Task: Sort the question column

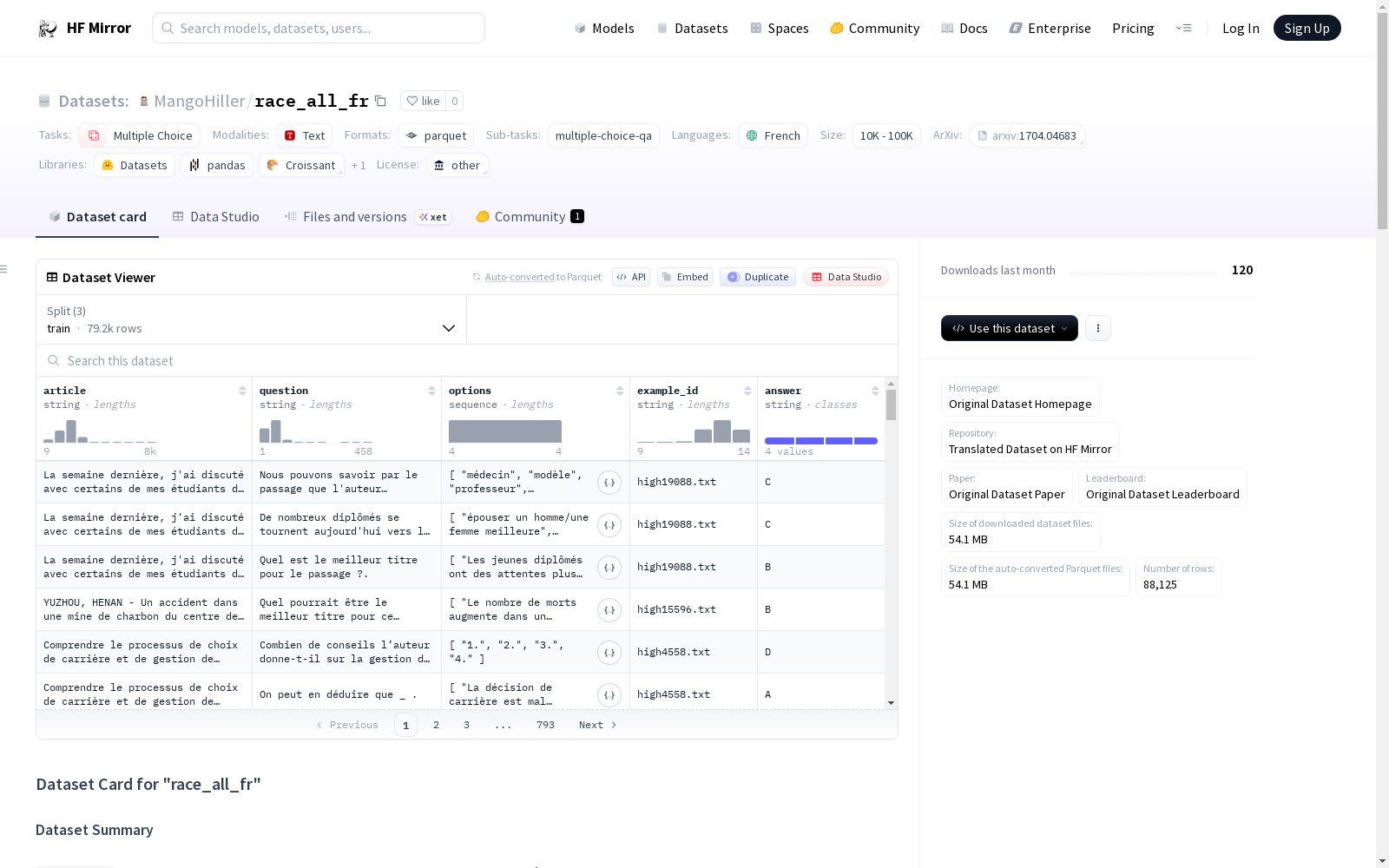Action: point(431,391)
